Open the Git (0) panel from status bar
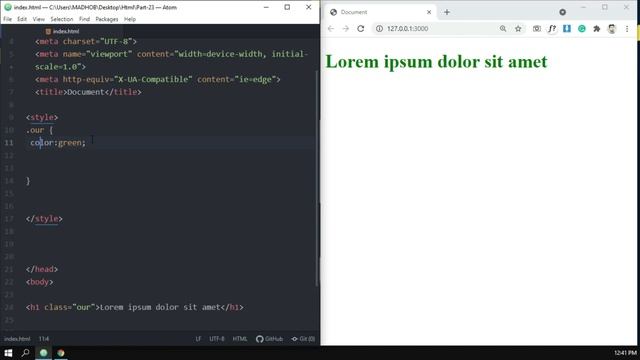 (303, 339)
